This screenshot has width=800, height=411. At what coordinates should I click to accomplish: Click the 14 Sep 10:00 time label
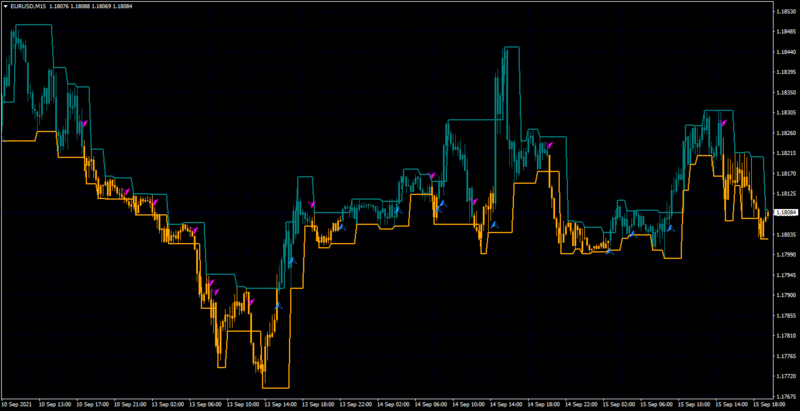tap(470, 404)
